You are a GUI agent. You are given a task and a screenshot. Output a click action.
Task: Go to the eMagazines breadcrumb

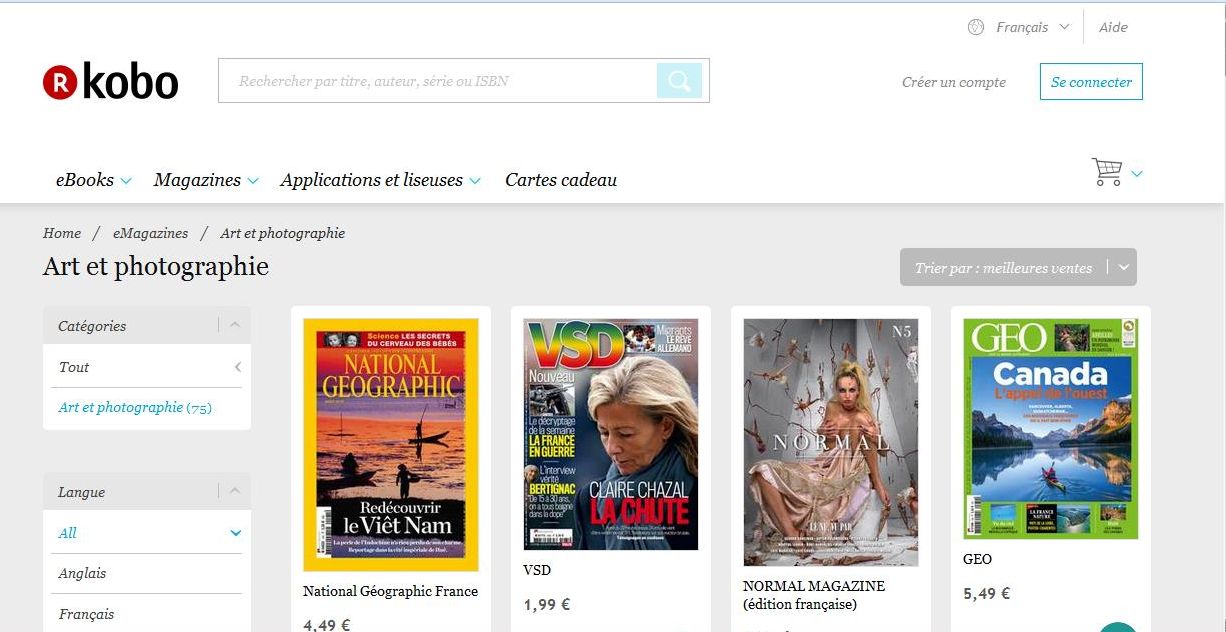tap(150, 233)
